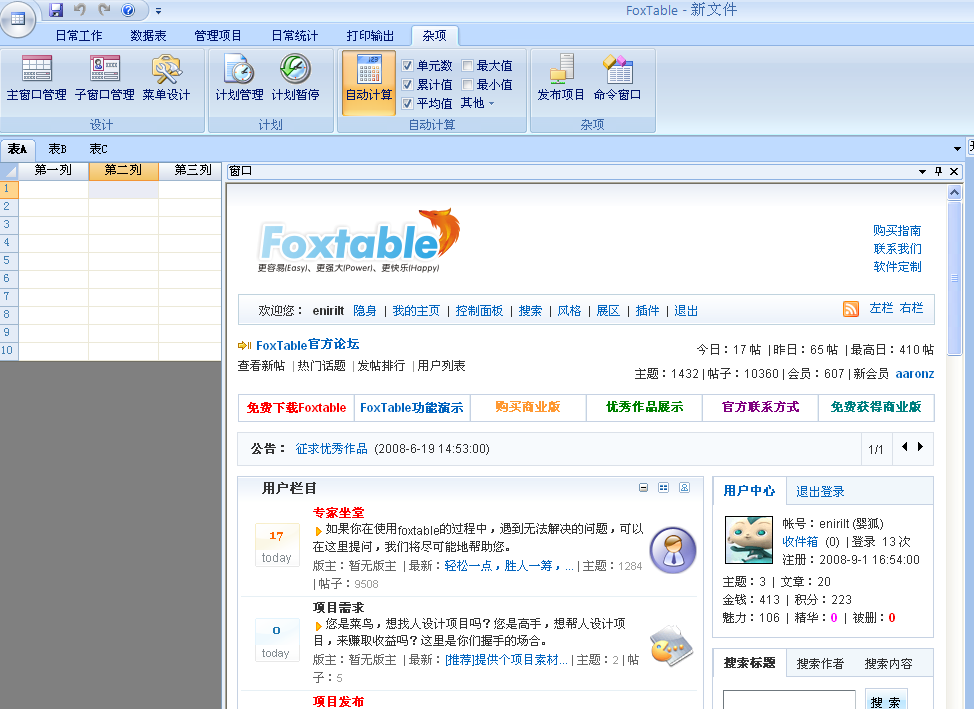Click the 项目需求 forum pacman icon
This screenshot has height=709, width=974.
click(x=671, y=646)
